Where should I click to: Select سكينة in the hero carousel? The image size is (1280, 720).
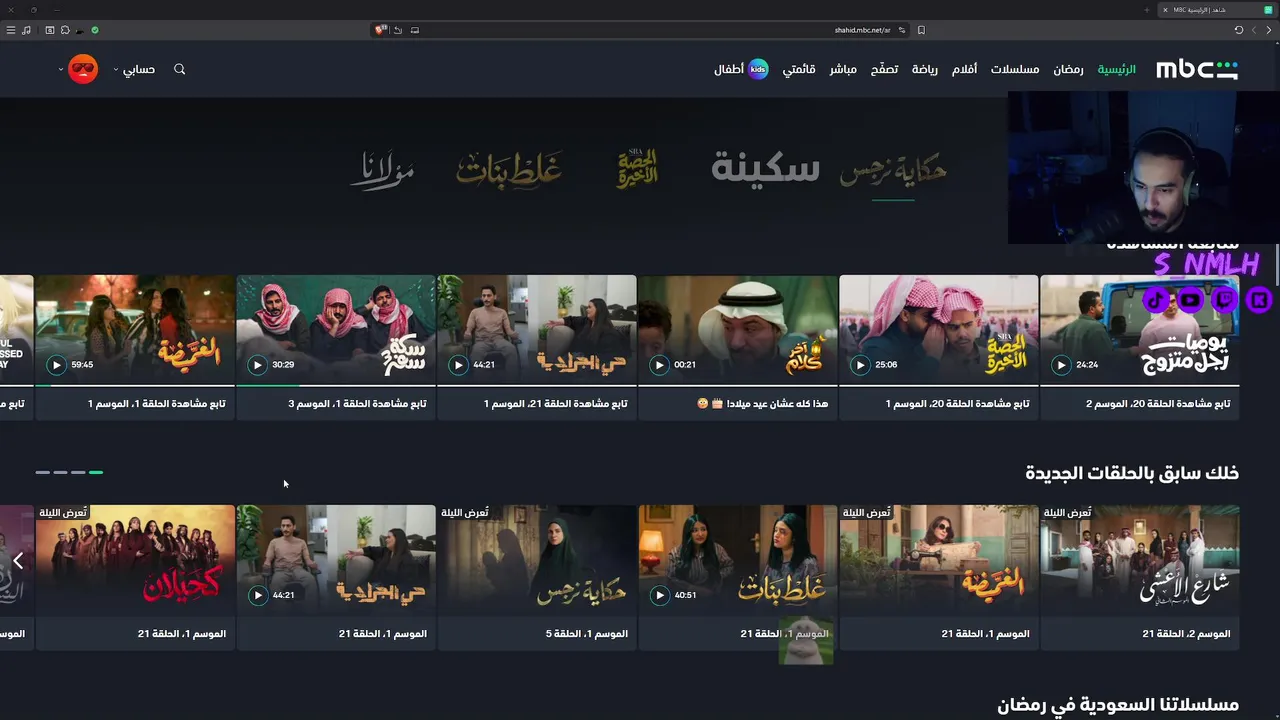tap(765, 168)
